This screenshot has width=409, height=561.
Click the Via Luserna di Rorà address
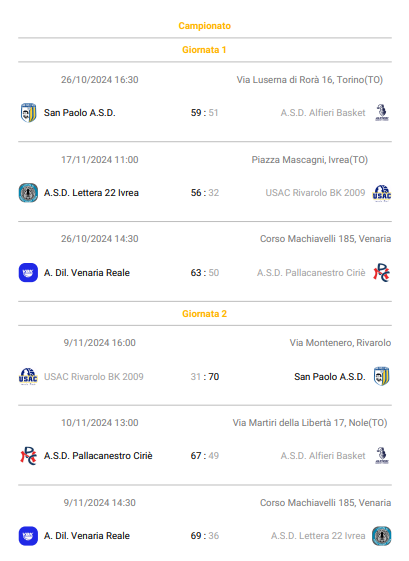pos(310,79)
